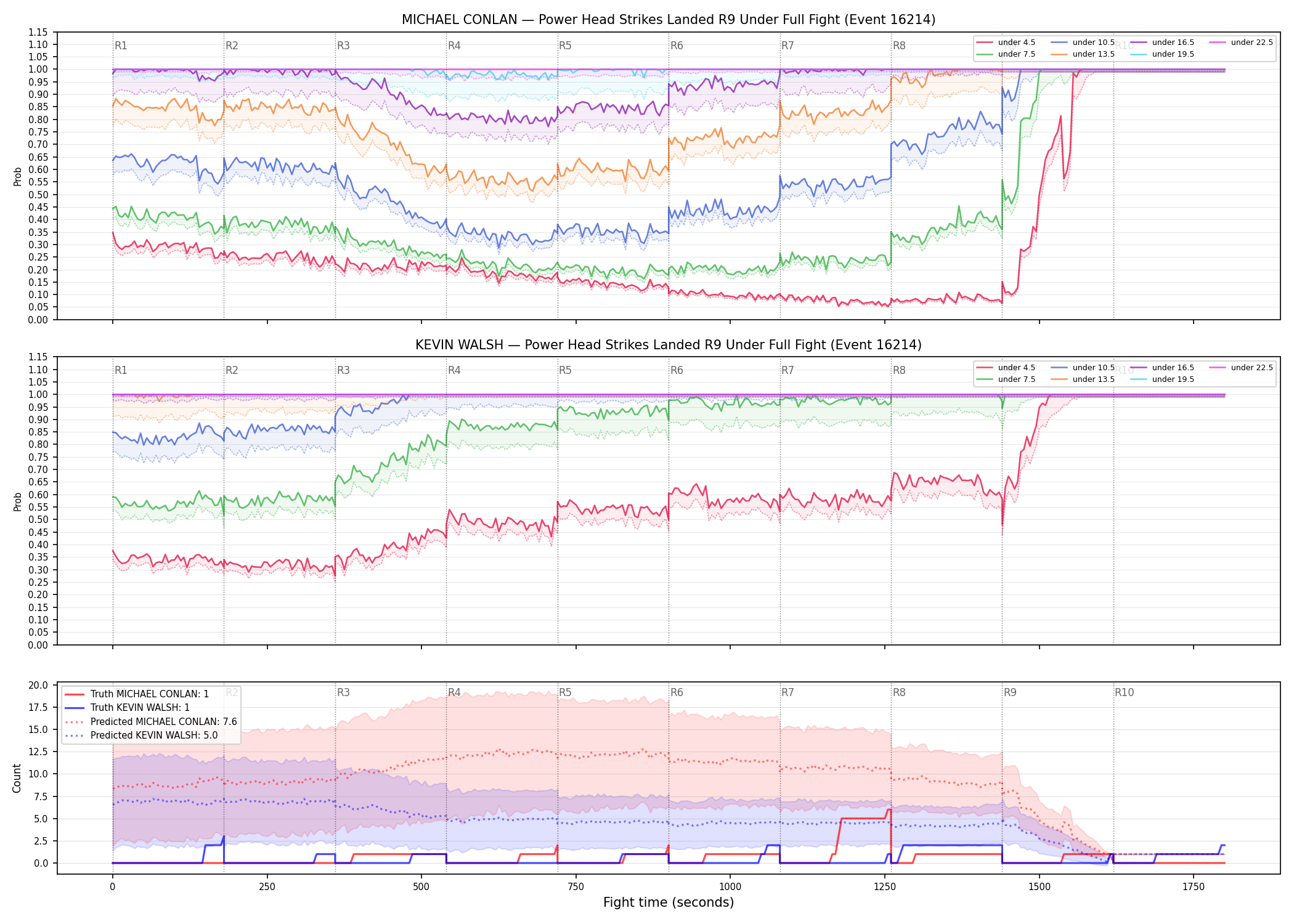Viewport: 1294px width, 924px height.
Task: Click the 'Prob' label of Walsh chart
Action: point(17,501)
